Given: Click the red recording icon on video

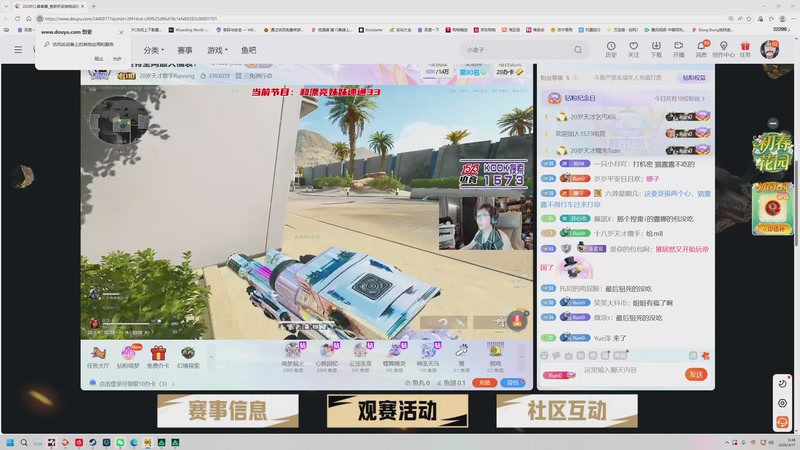Looking at the screenshot, I should [x=517, y=321].
